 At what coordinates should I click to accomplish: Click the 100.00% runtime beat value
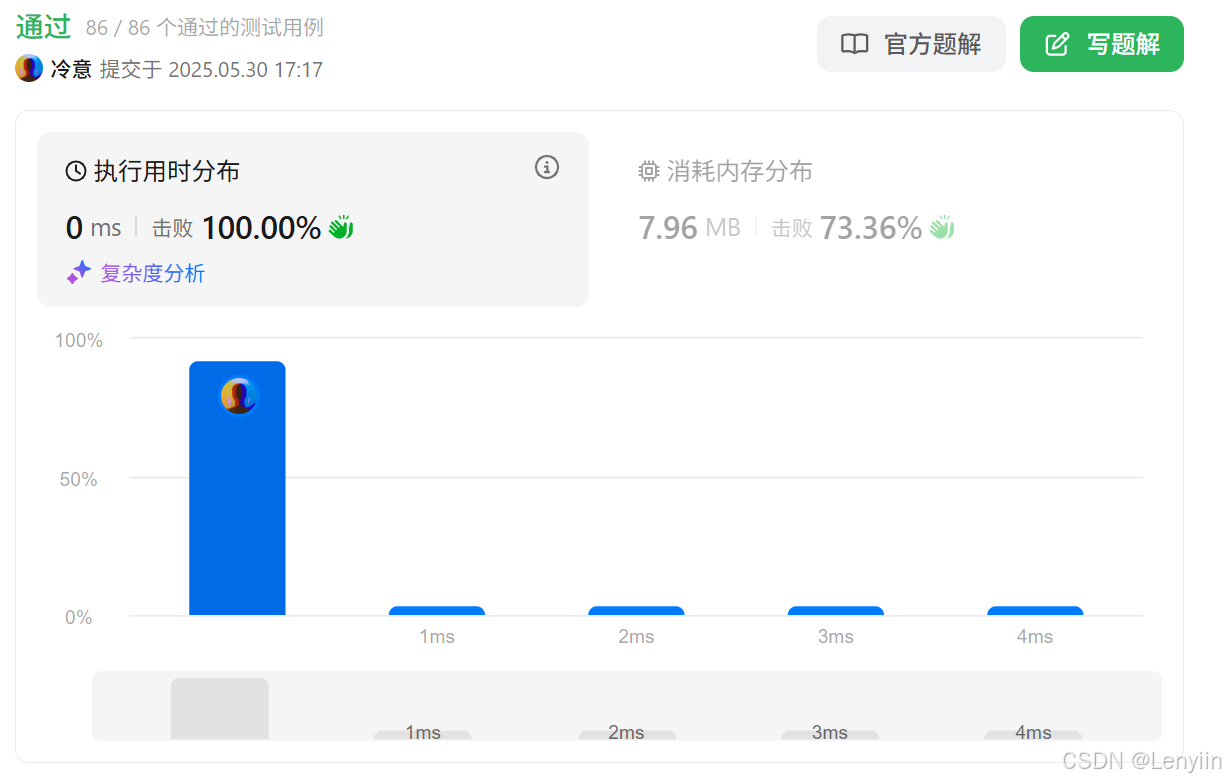[261, 228]
